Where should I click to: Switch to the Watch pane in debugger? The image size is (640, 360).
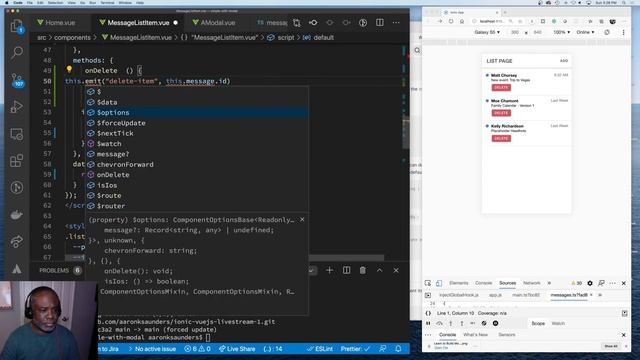(x=558, y=323)
